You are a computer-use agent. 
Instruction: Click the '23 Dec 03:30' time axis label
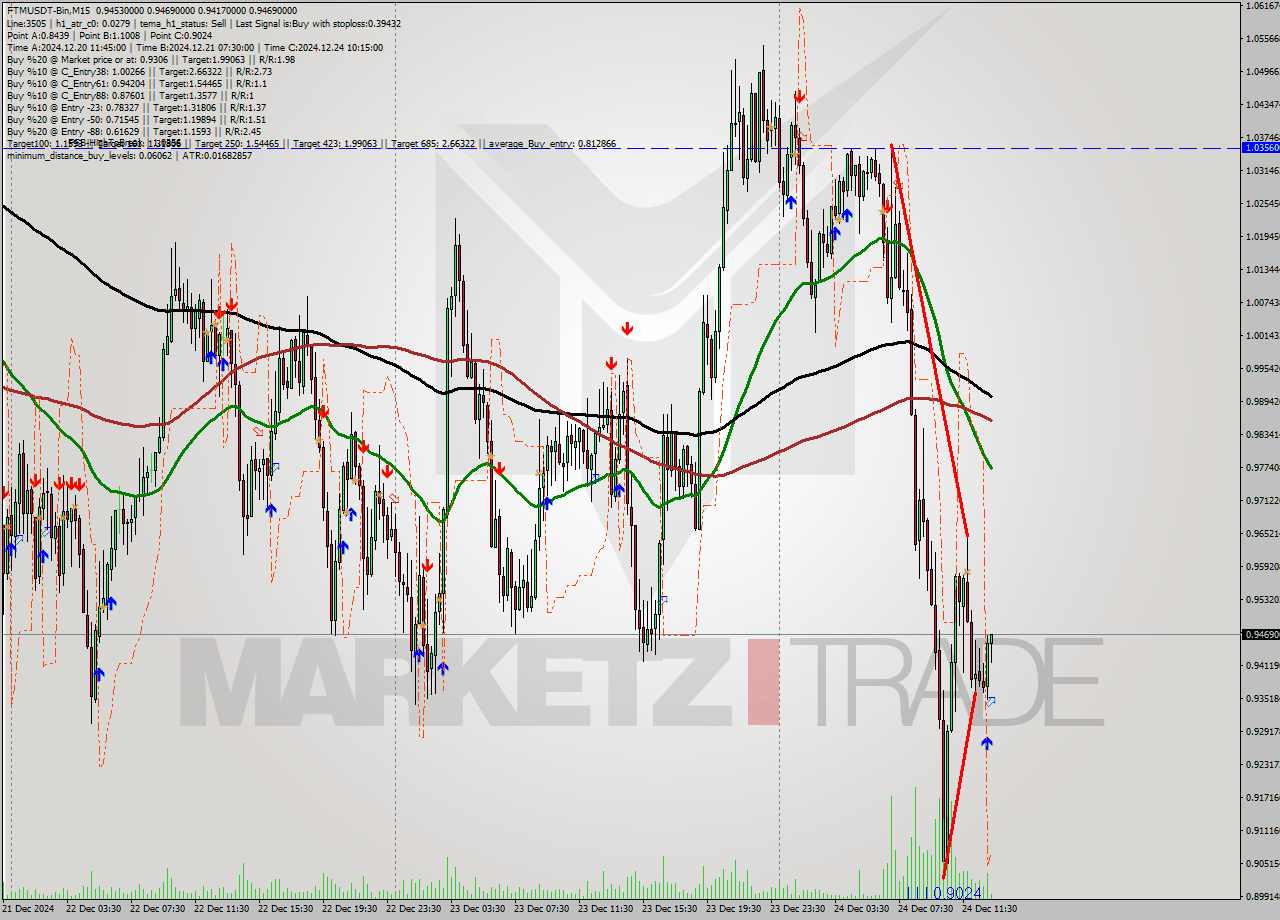(x=478, y=908)
